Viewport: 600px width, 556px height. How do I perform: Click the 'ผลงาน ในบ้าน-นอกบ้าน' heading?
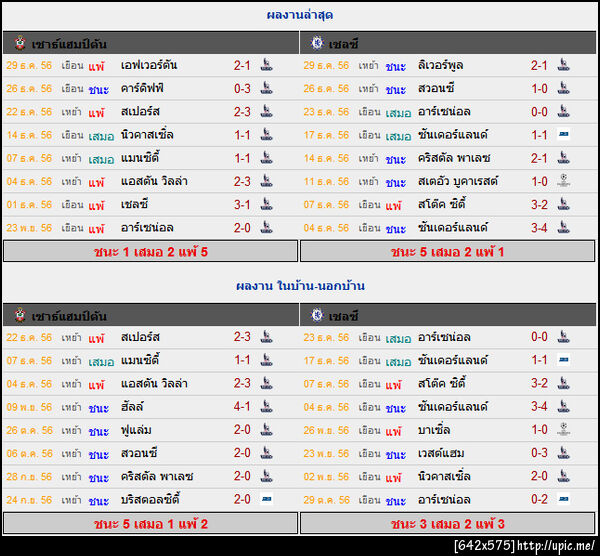[x=300, y=286]
